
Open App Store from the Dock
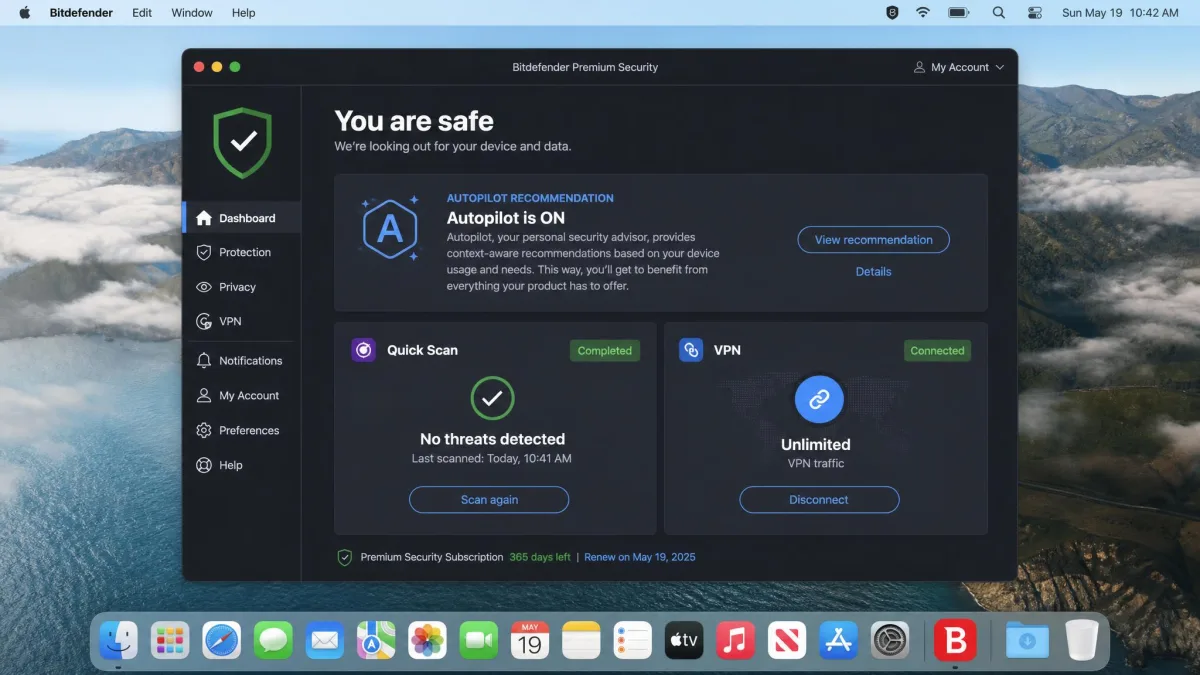(x=838, y=640)
